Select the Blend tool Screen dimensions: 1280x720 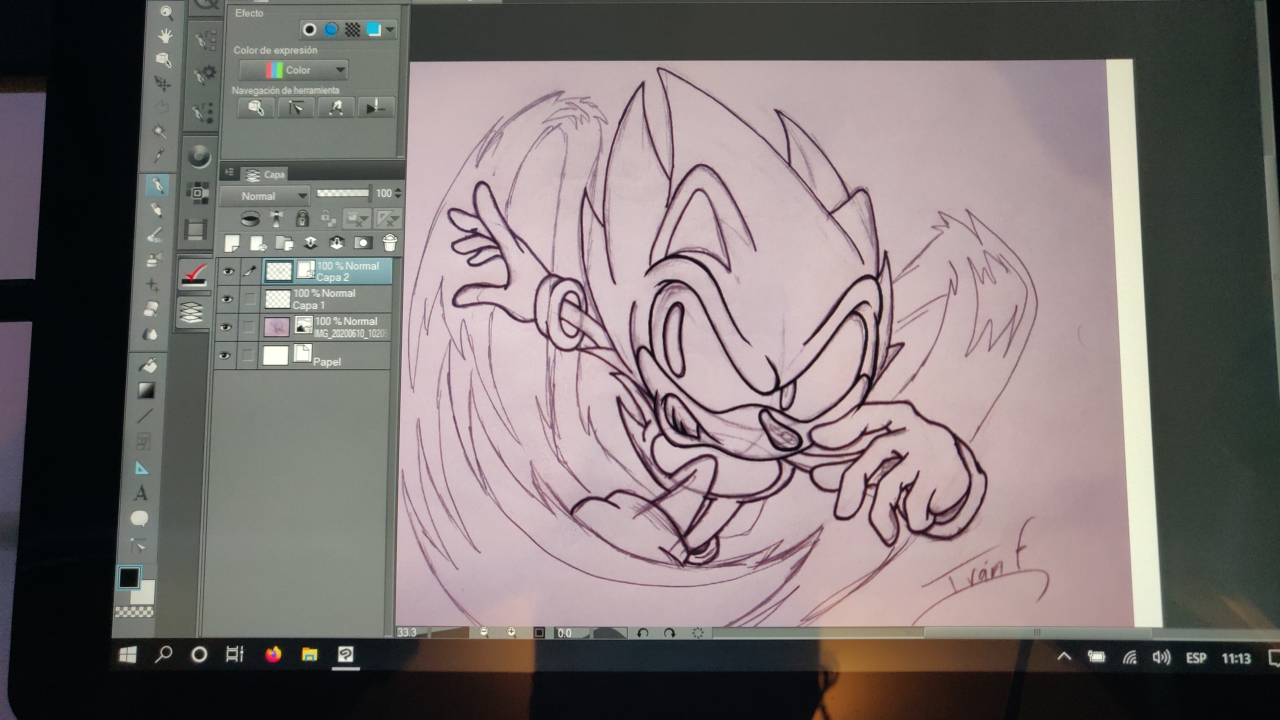coord(151,334)
